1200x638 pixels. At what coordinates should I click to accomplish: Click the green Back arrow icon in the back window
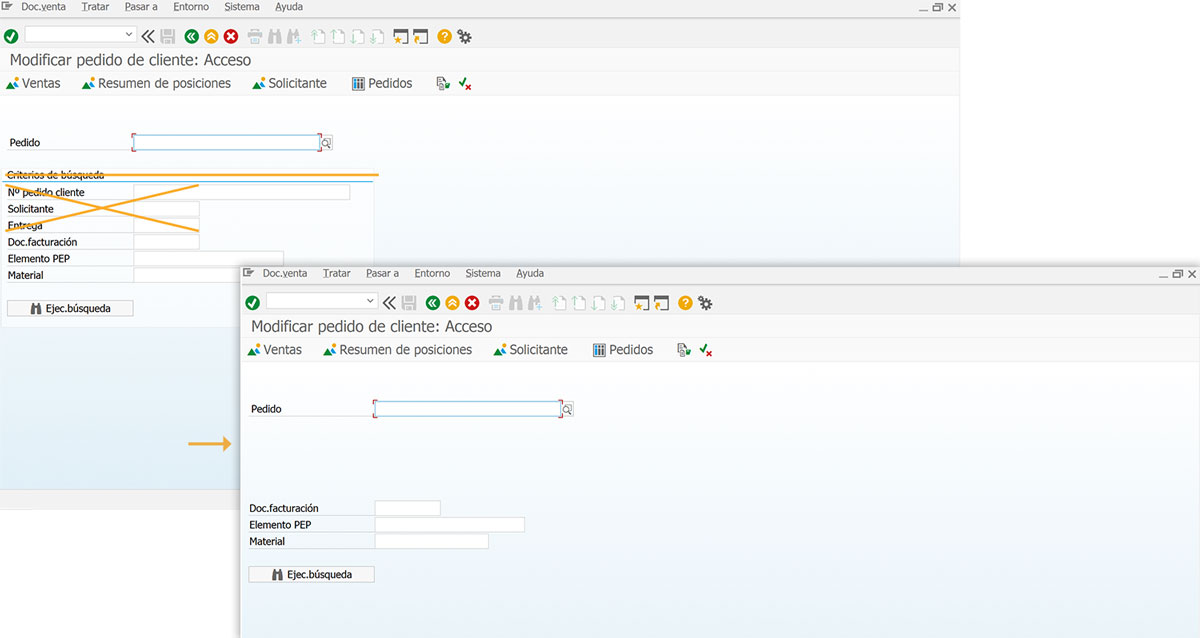(x=192, y=37)
